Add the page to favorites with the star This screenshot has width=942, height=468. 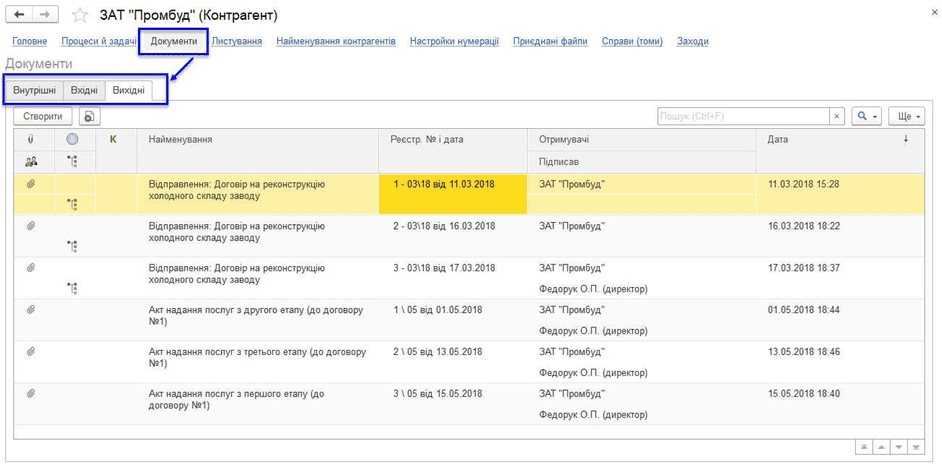80,16
